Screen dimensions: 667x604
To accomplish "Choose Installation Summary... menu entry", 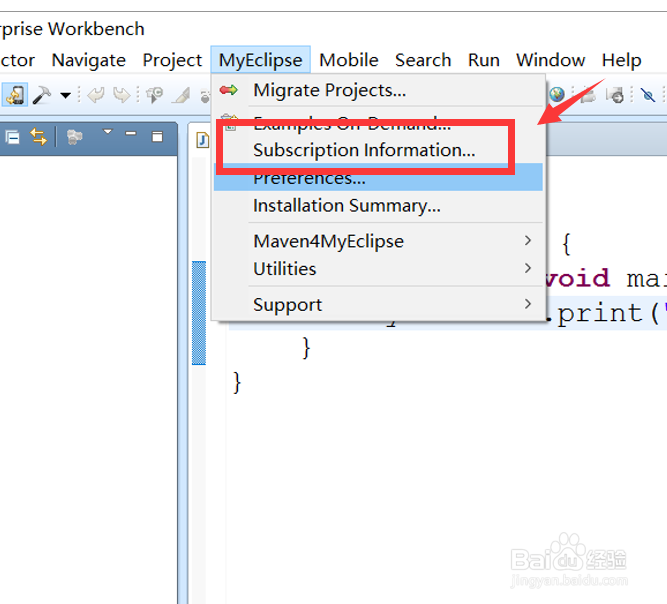I will click(378, 206).
